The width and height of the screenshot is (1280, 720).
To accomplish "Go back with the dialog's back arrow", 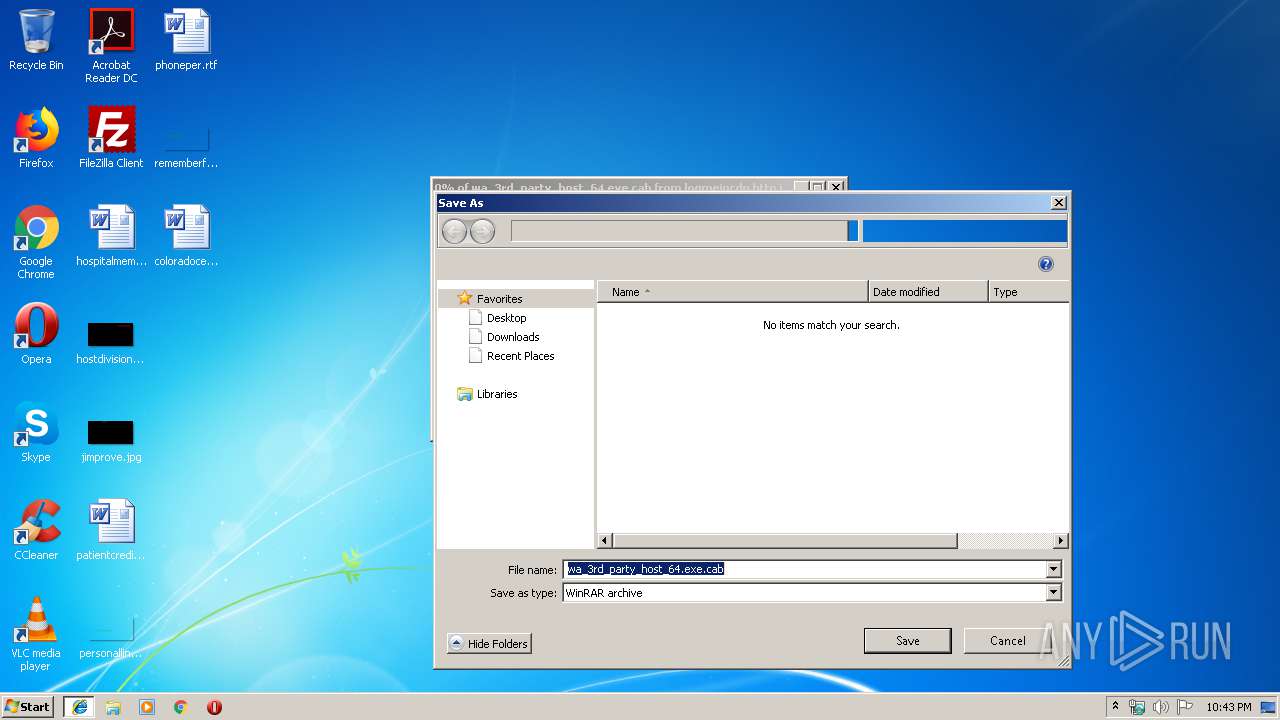I will (x=454, y=232).
